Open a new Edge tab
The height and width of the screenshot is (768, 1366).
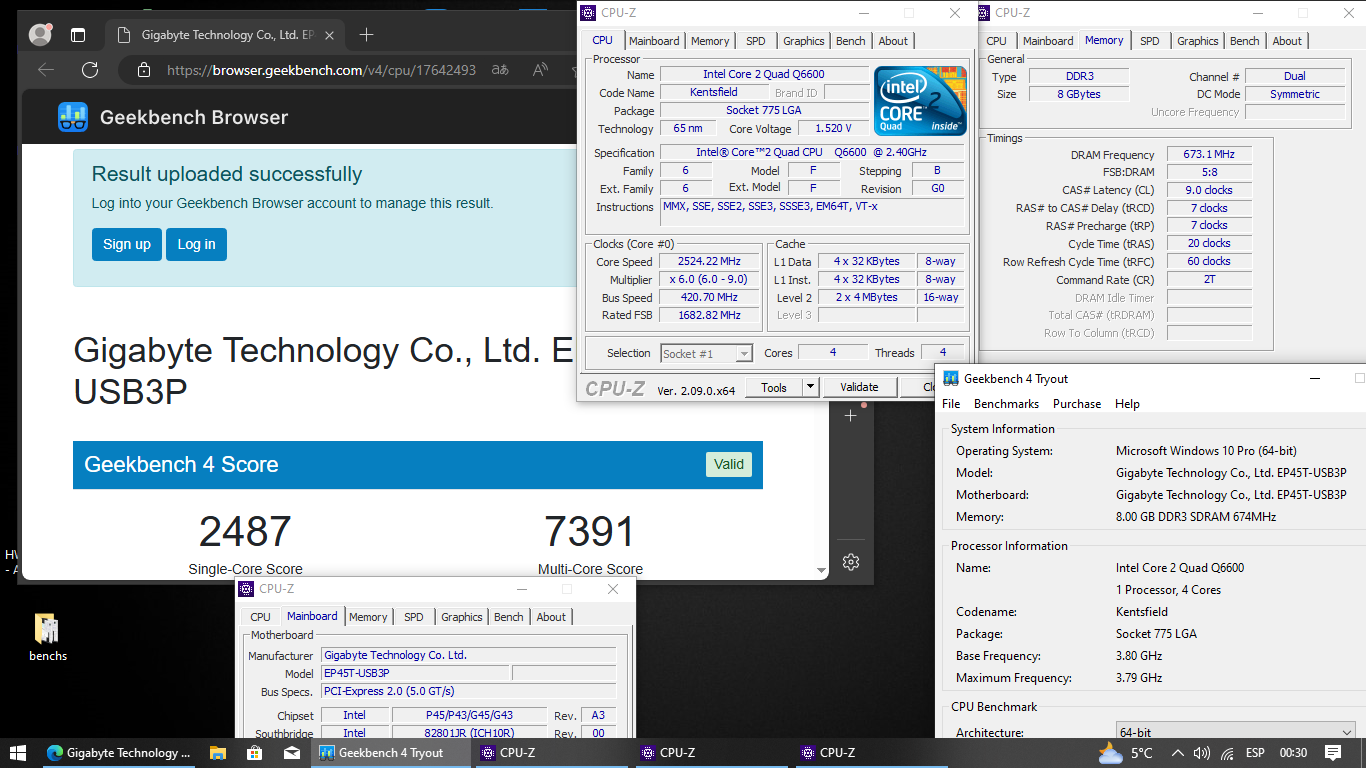pyautogui.click(x=366, y=35)
